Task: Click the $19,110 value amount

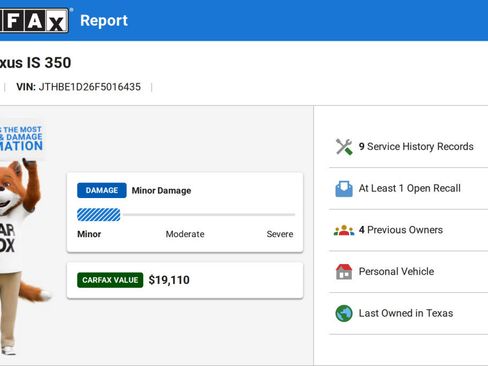Action: pyautogui.click(x=169, y=280)
